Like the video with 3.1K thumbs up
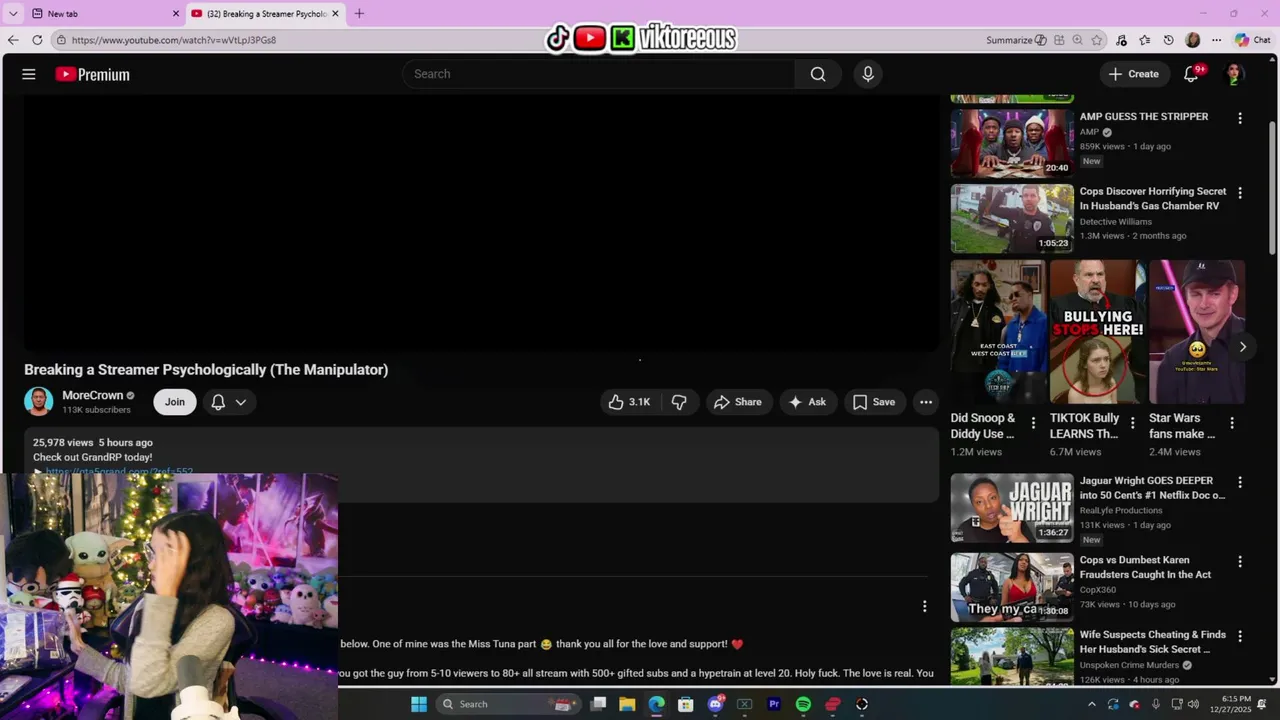Image resolution: width=1280 pixels, height=720 pixels. pos(629,402)
